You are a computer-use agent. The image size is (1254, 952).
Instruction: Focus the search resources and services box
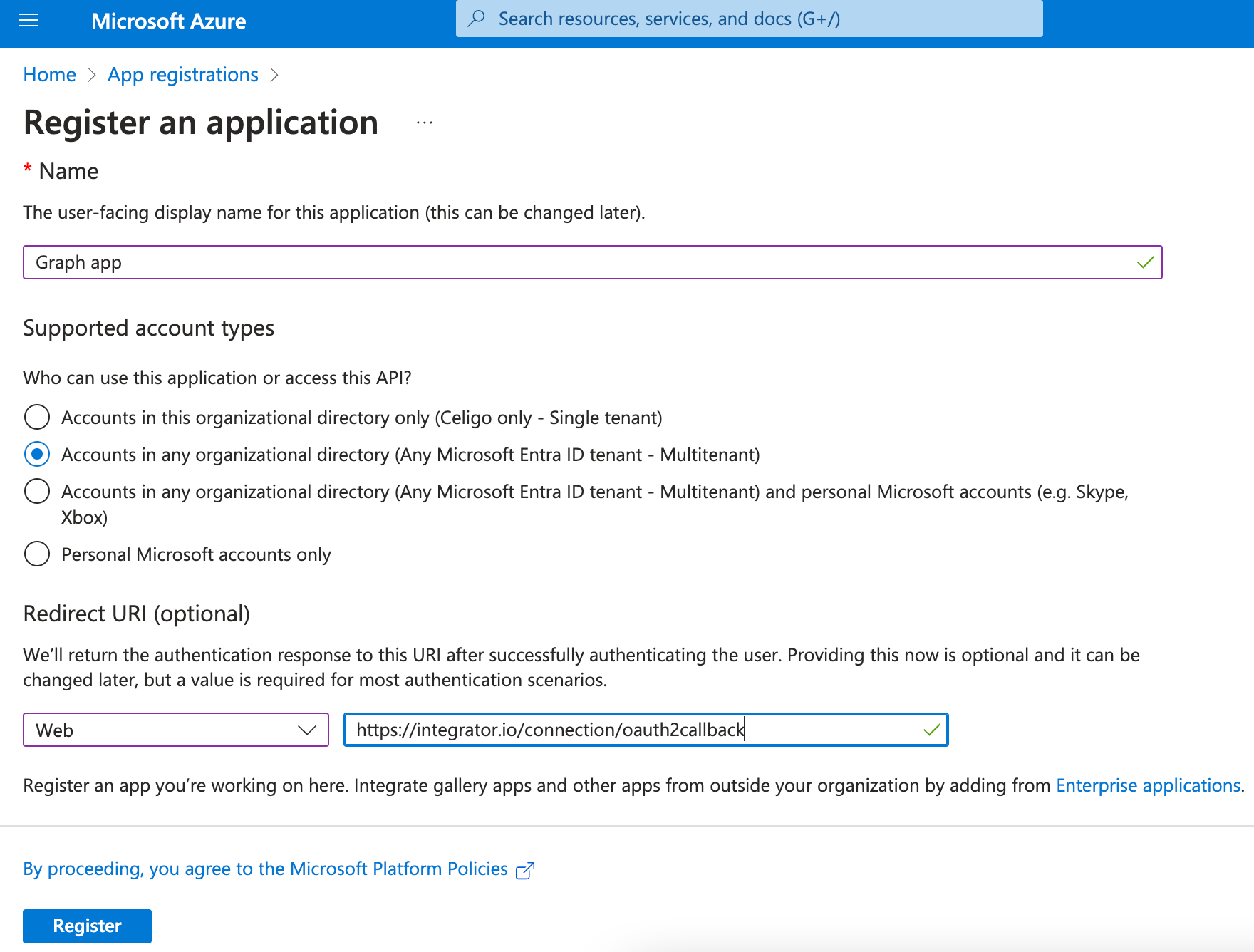coord(749,19)
